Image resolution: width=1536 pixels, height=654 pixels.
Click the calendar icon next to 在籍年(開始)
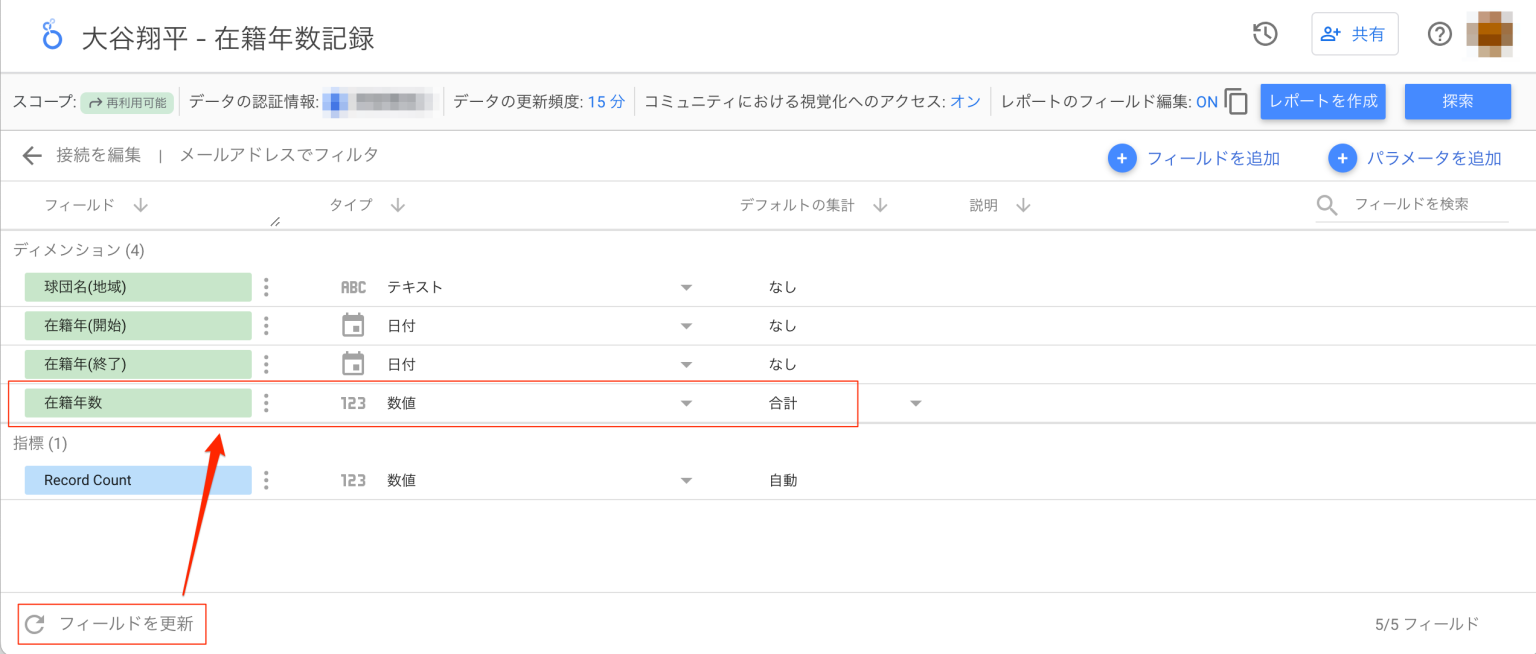tap(353, 325)
